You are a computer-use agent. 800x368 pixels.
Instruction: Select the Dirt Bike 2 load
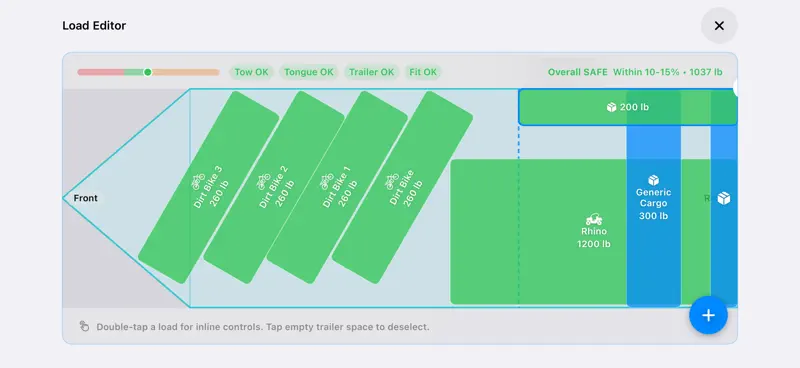(274, 187)
